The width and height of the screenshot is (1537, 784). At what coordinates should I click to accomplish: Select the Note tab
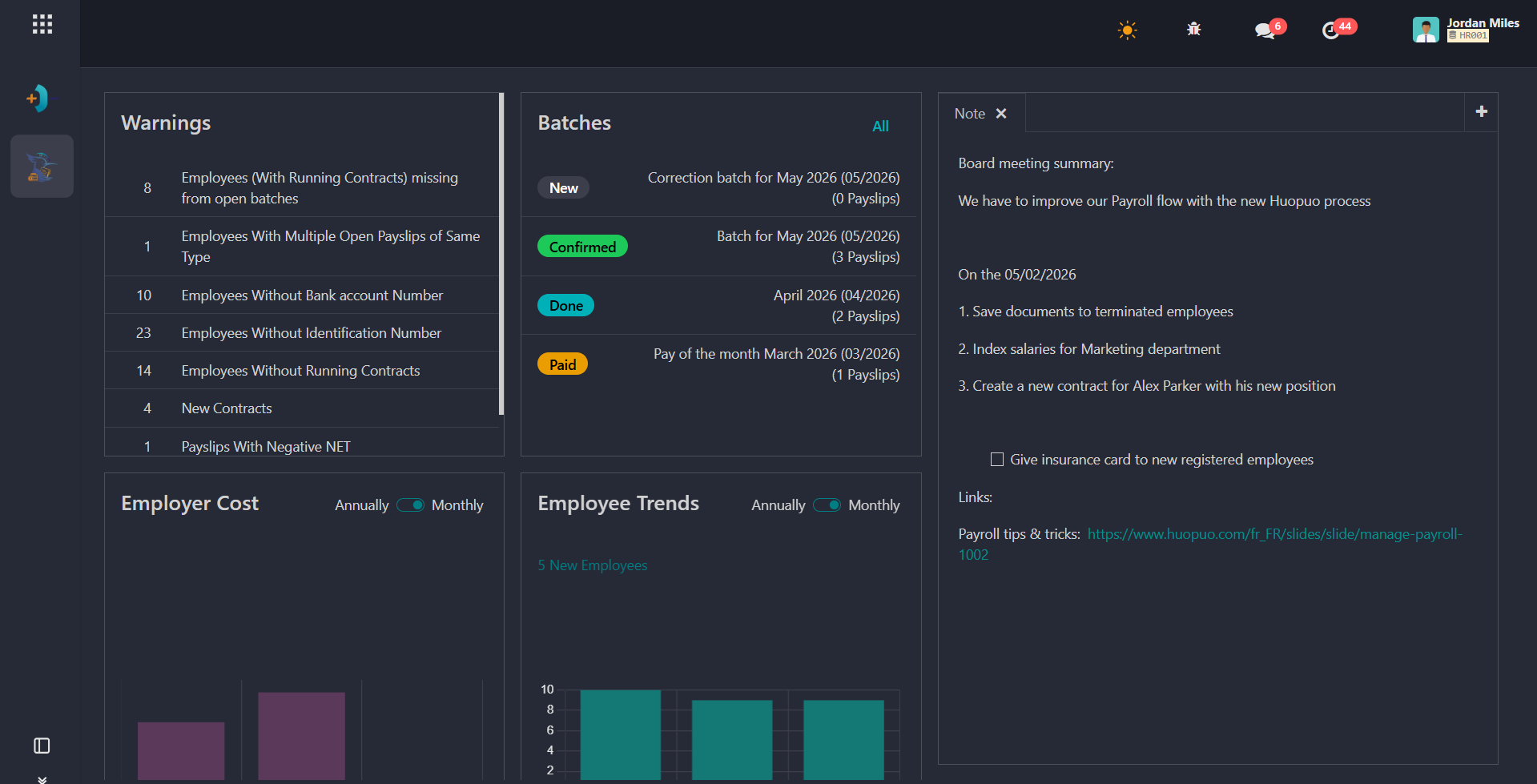point(970,114)
